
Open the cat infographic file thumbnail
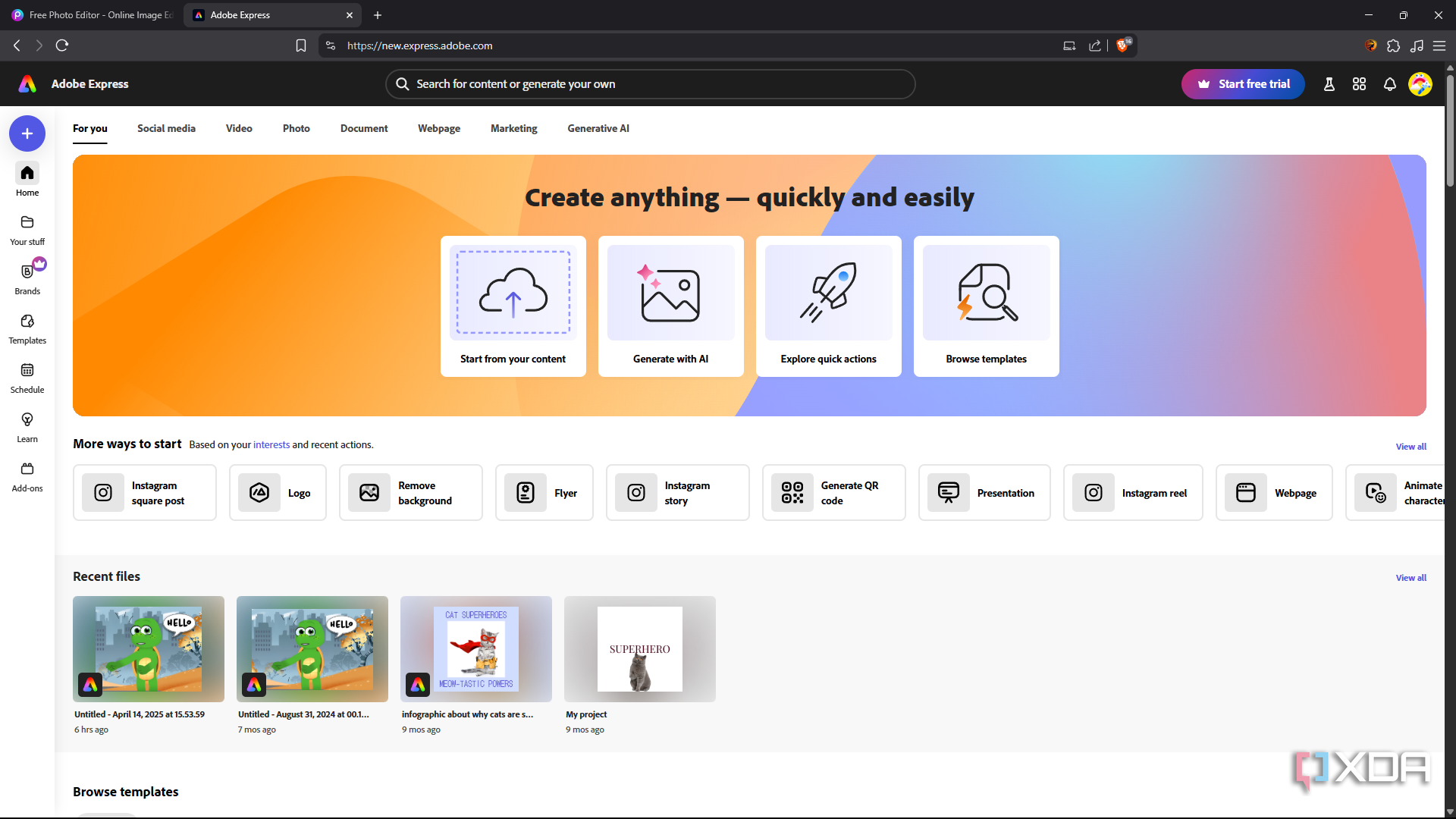[x=476, y=649]
